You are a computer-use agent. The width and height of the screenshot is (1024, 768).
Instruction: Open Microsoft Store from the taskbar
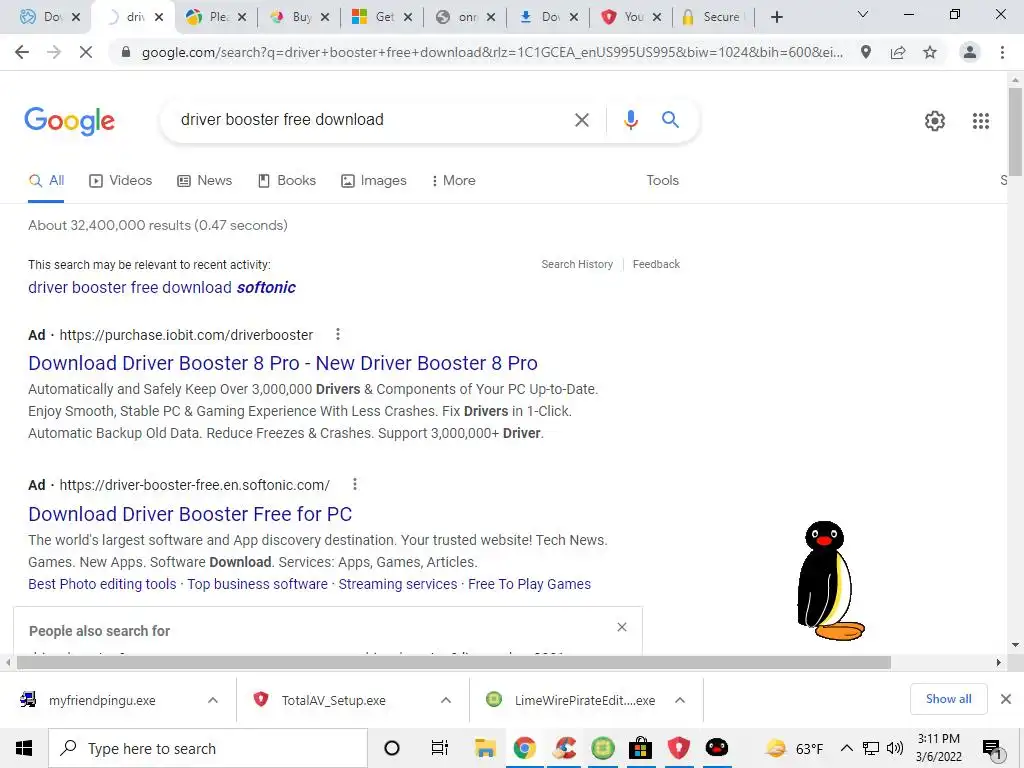click(x=640, y=748)
